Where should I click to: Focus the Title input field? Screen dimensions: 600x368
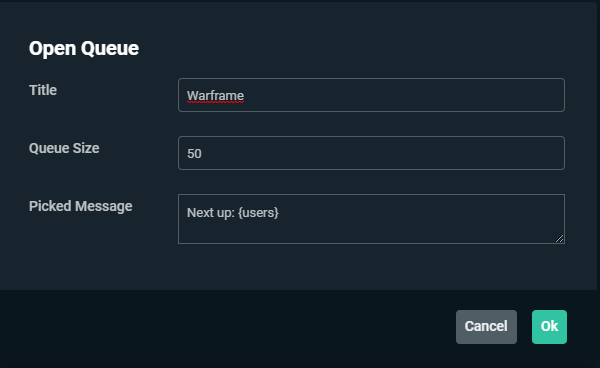(371, 95)
